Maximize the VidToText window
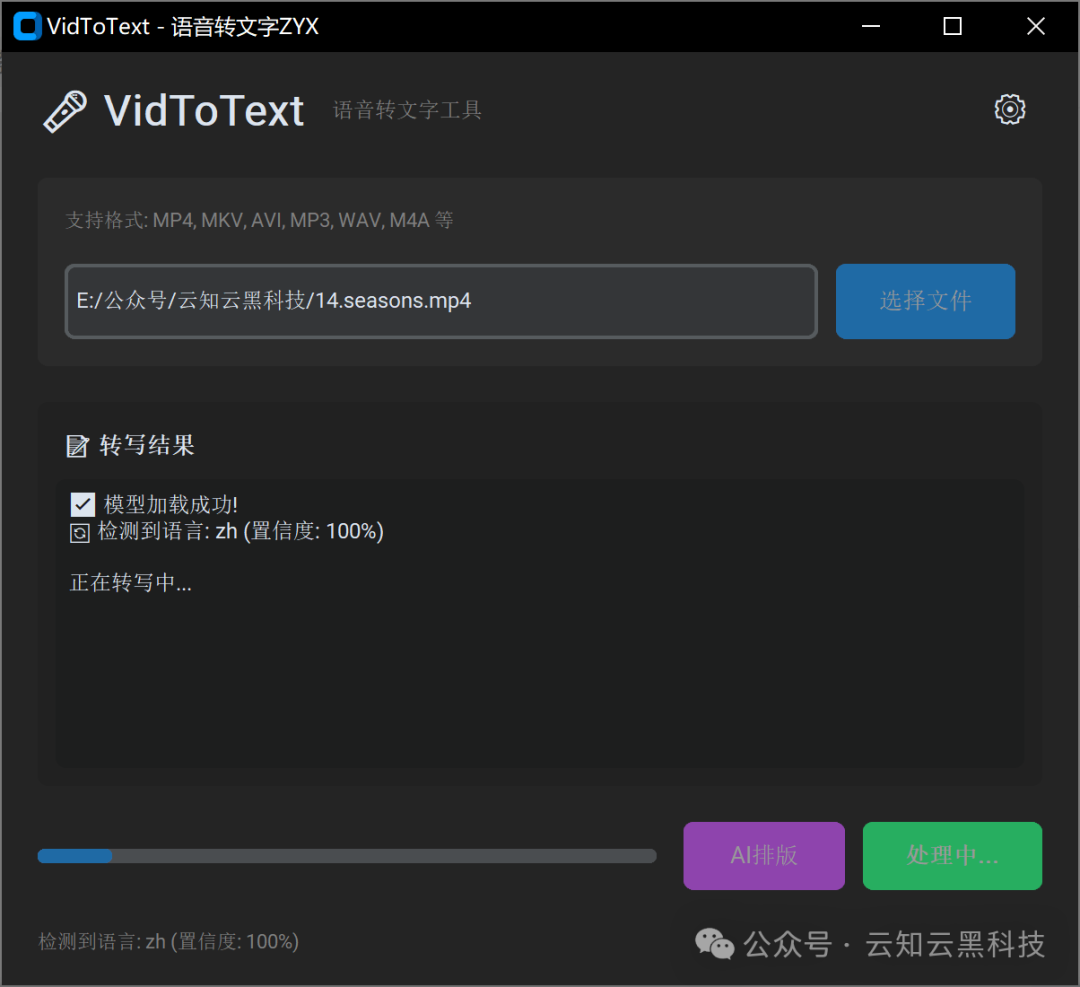The height and width of the screenshot is (987, 1080). pos(953,26)
